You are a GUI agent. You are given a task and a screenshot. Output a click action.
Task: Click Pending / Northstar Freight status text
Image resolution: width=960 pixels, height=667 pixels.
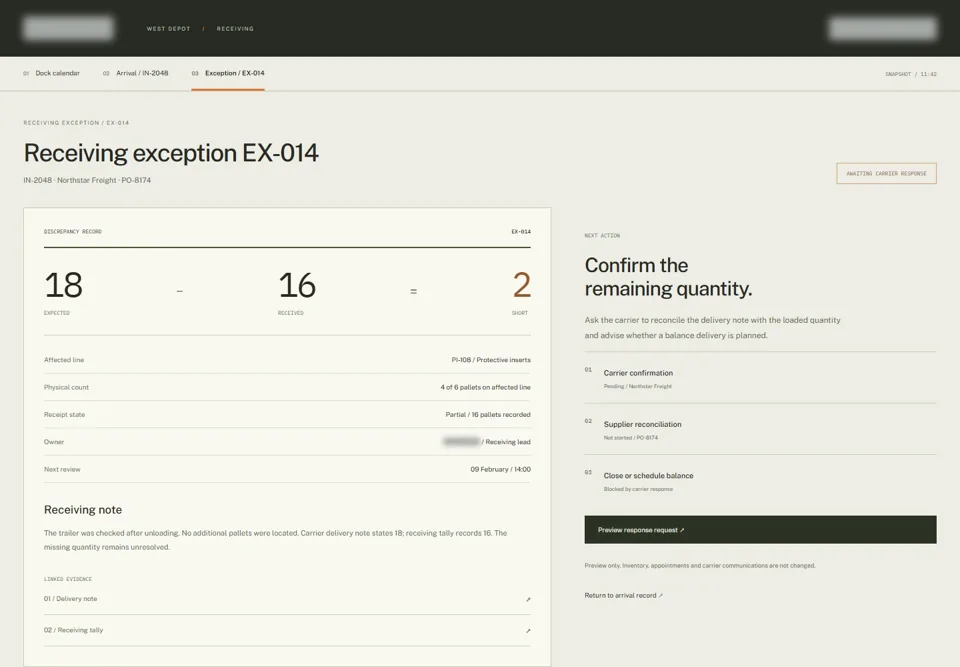(637, 386)
